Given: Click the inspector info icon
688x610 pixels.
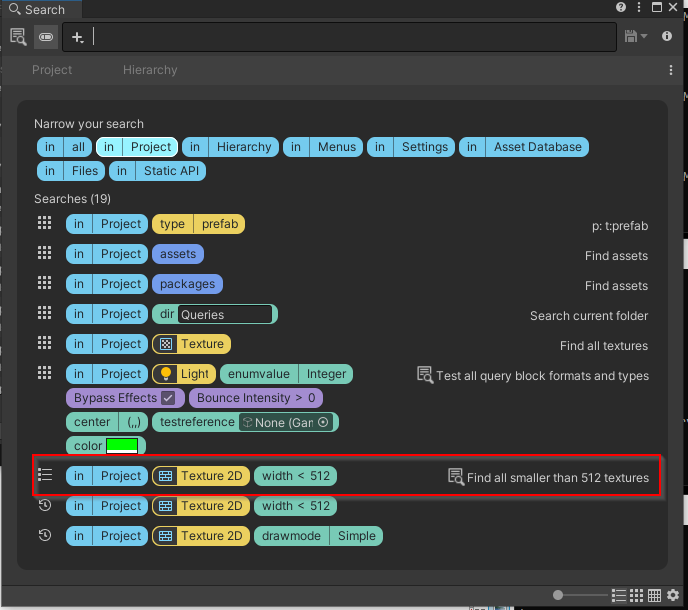Looking at the screenshot, I should tap(666, 37).
